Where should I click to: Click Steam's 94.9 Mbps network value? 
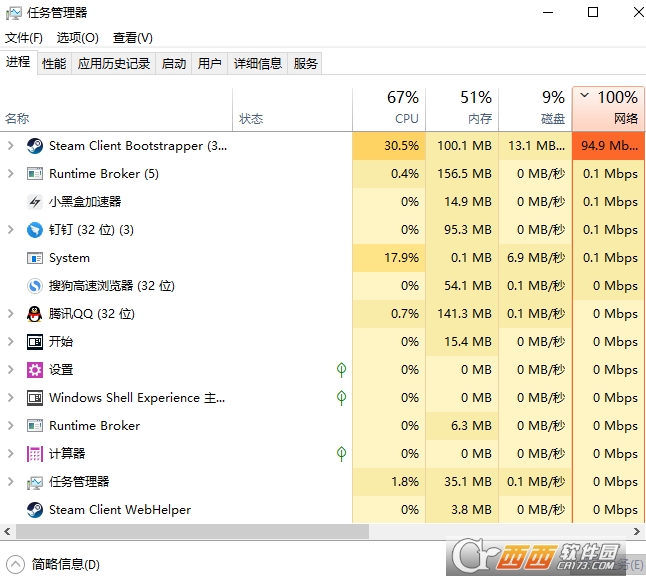pos(609,145)
